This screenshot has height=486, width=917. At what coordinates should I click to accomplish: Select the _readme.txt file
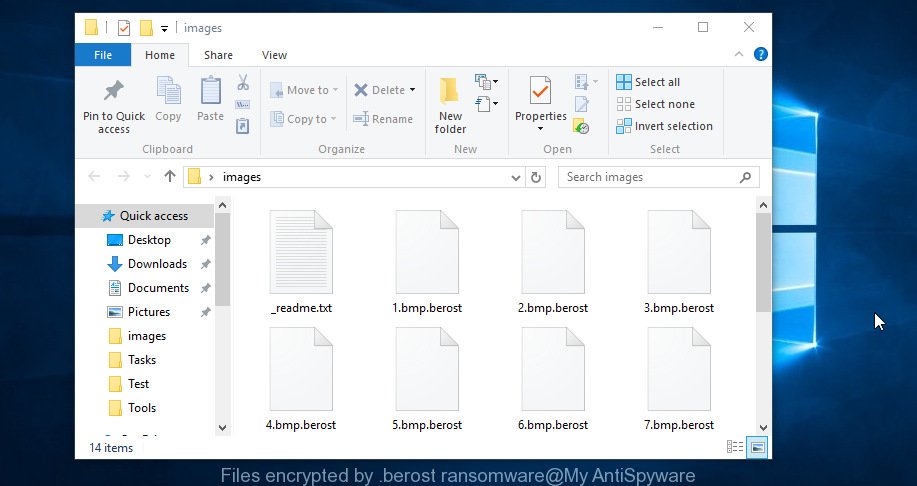pos(301,262)
